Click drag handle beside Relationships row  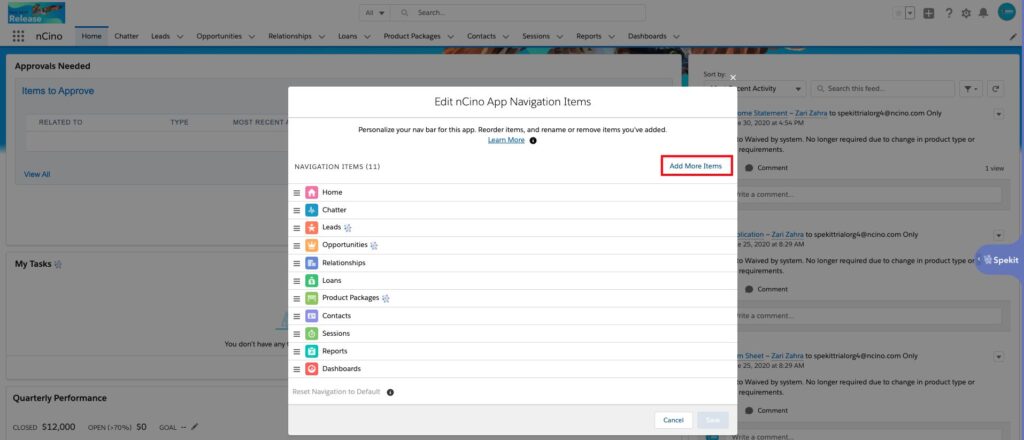pyautogui.click(x=296, y=263)
